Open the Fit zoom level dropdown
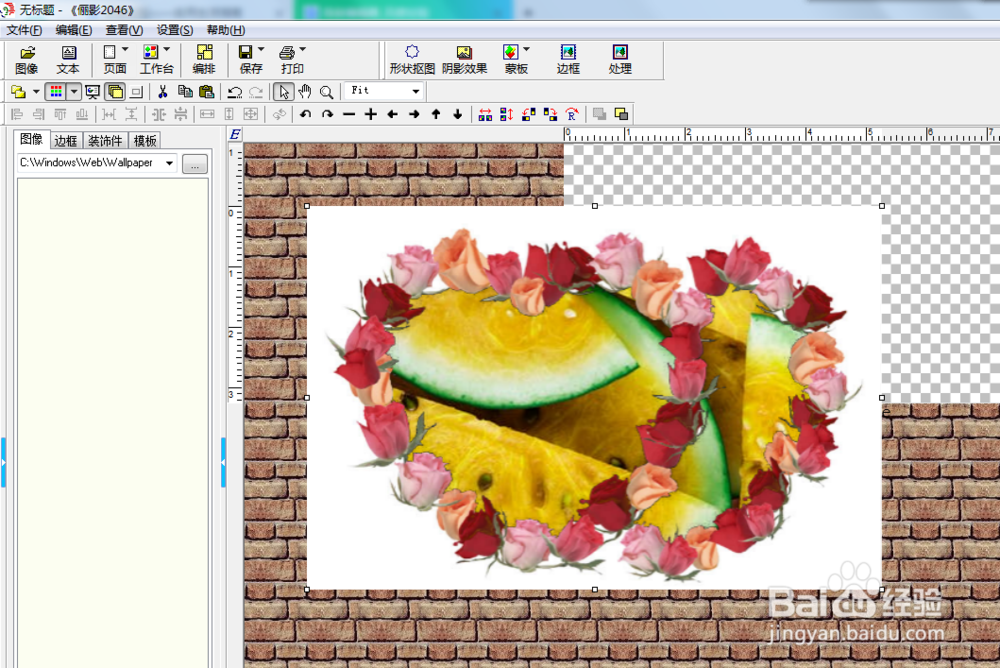Viewport: 1000px width, 668px height. pos(416,91)
